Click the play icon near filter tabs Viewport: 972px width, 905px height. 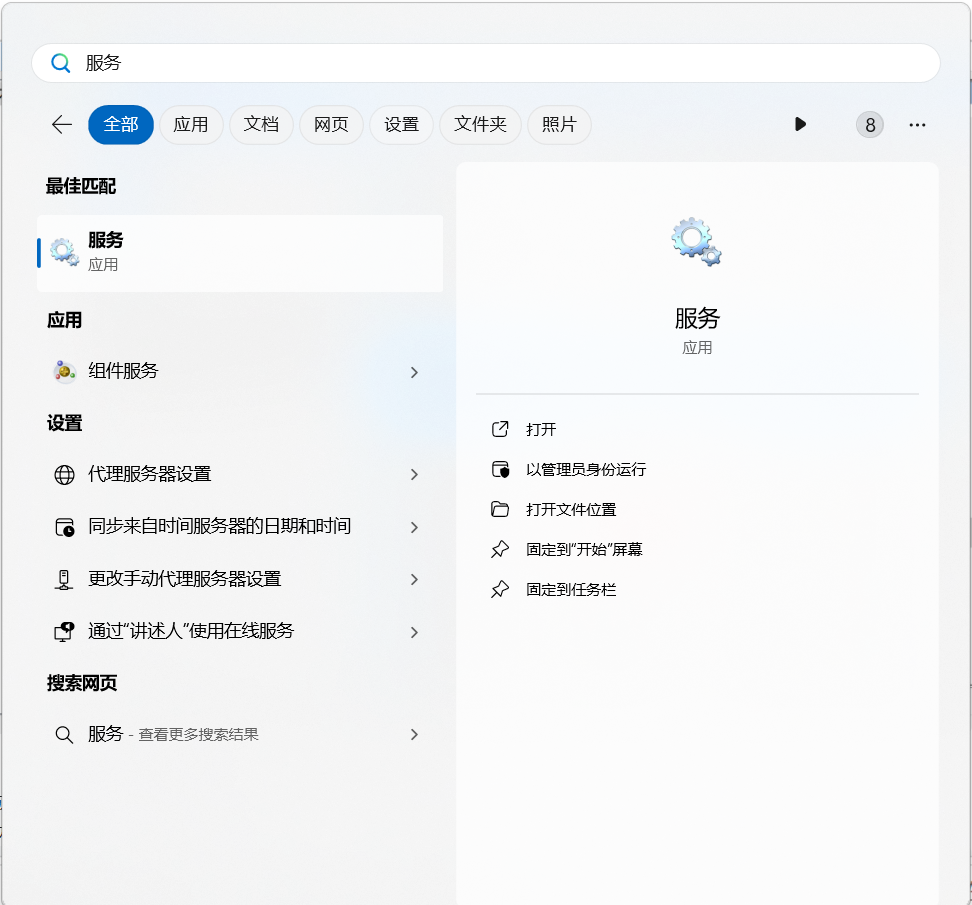(800, 124)
